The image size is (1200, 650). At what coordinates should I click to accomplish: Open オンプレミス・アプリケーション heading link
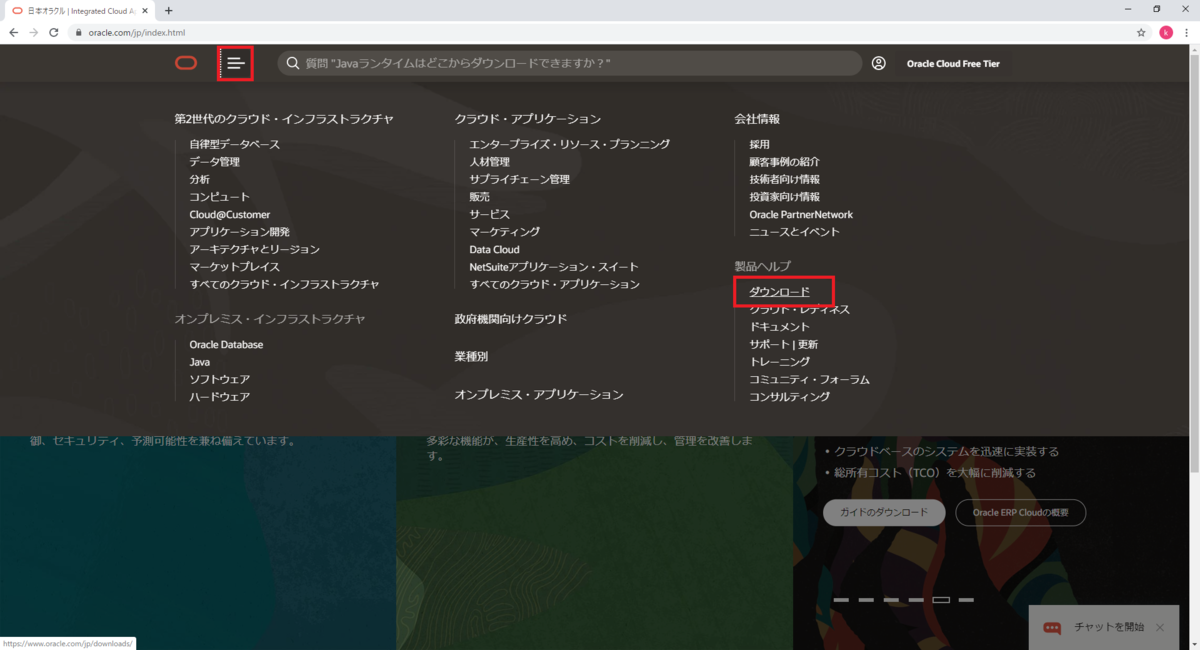click(x=539, y=394)
